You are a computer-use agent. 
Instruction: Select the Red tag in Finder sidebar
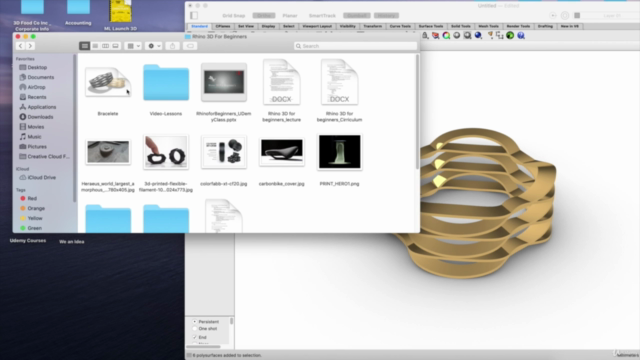point(29,198)
